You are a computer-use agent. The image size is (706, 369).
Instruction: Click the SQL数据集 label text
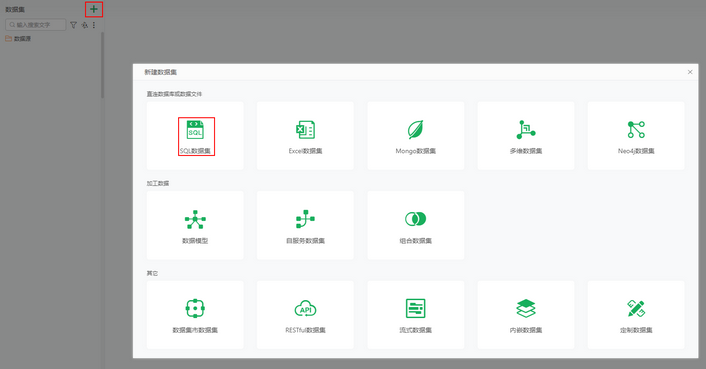coord(195,151)
